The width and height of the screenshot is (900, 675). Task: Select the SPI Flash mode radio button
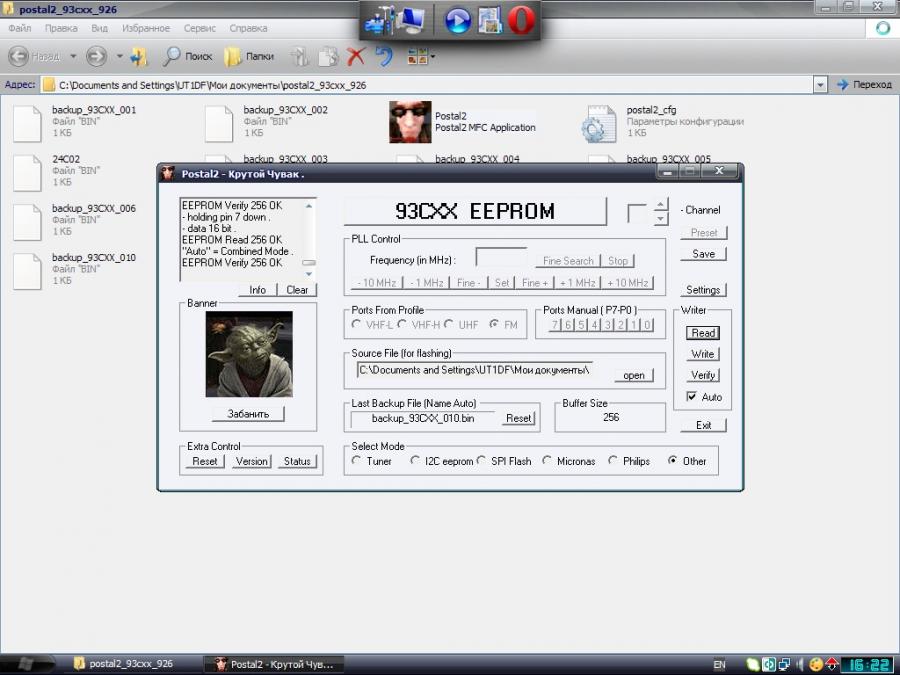pos(481,460)
